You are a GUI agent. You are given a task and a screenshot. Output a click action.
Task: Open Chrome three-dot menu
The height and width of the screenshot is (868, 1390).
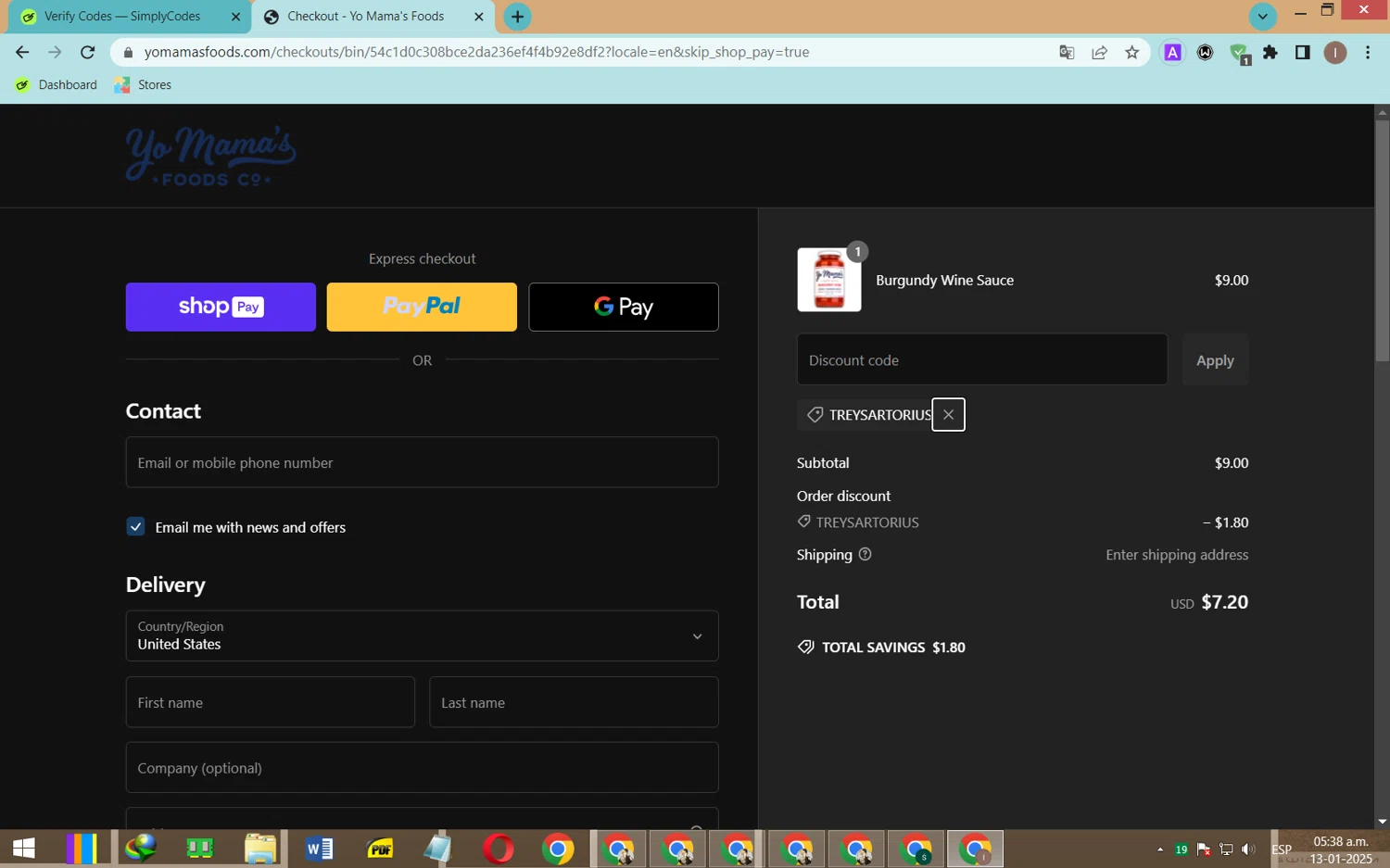[1368, 53]
